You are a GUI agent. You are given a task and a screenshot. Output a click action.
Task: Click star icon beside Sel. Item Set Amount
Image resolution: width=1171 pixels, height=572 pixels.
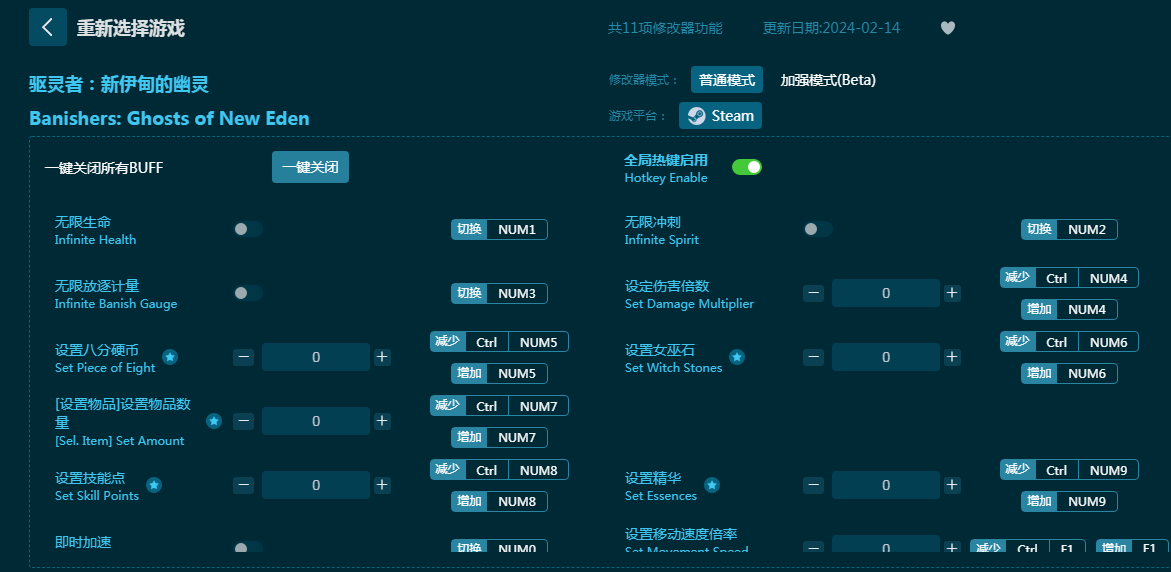pyautogui.click(x=214, y=421)
